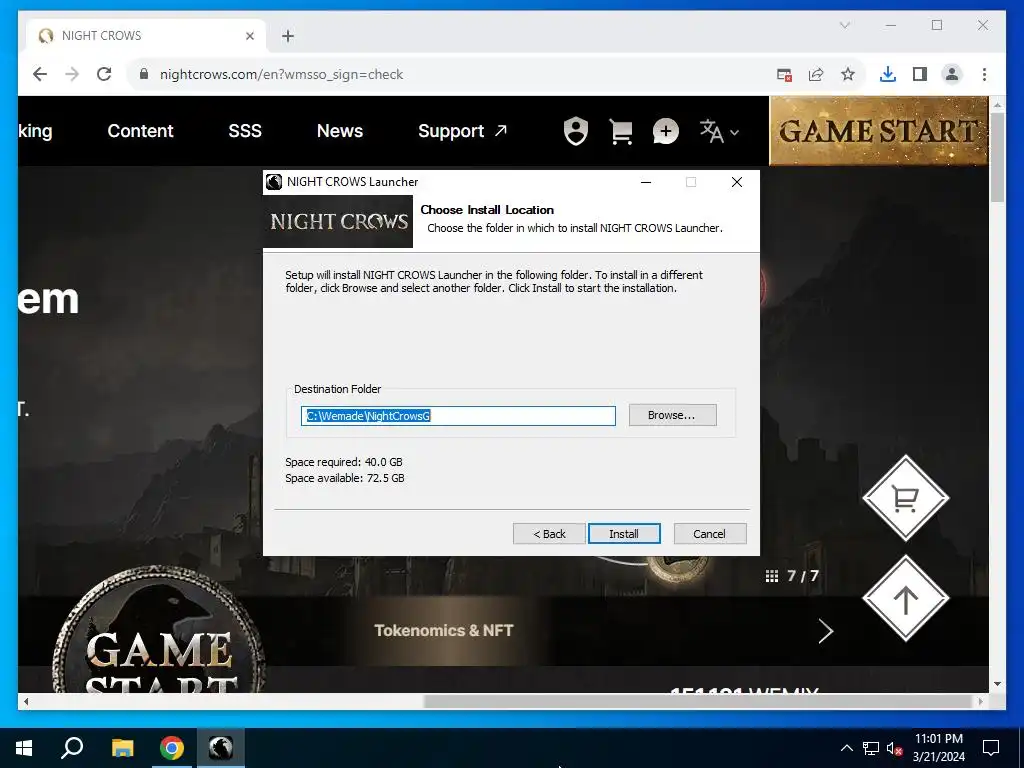The width and height of the screenshot is (1024, 768).
Task: Open the News menu item
Action: pyautogui.click(x=340, y=131)
